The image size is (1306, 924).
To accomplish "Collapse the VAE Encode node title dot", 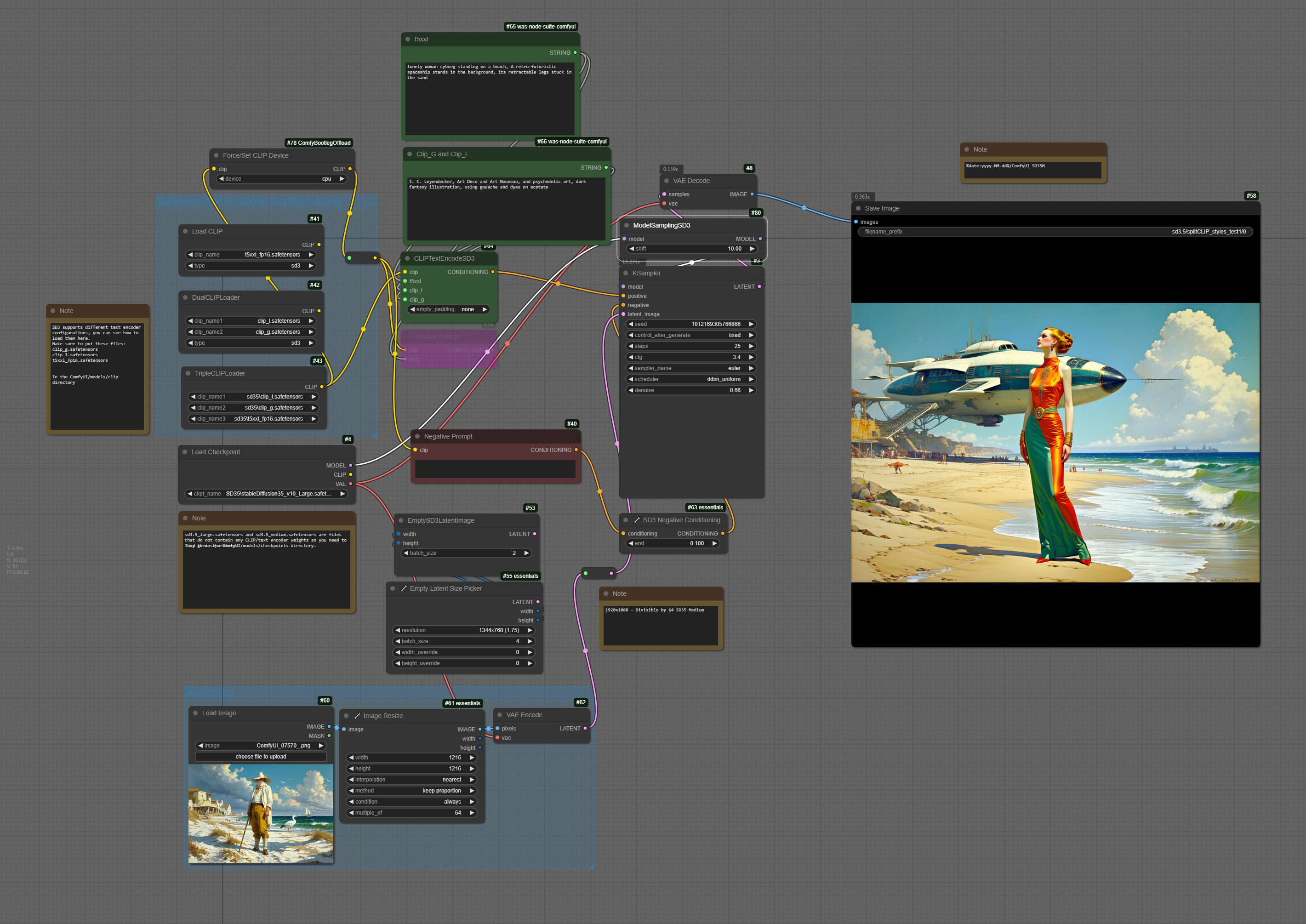I will [x=500, y=715].
